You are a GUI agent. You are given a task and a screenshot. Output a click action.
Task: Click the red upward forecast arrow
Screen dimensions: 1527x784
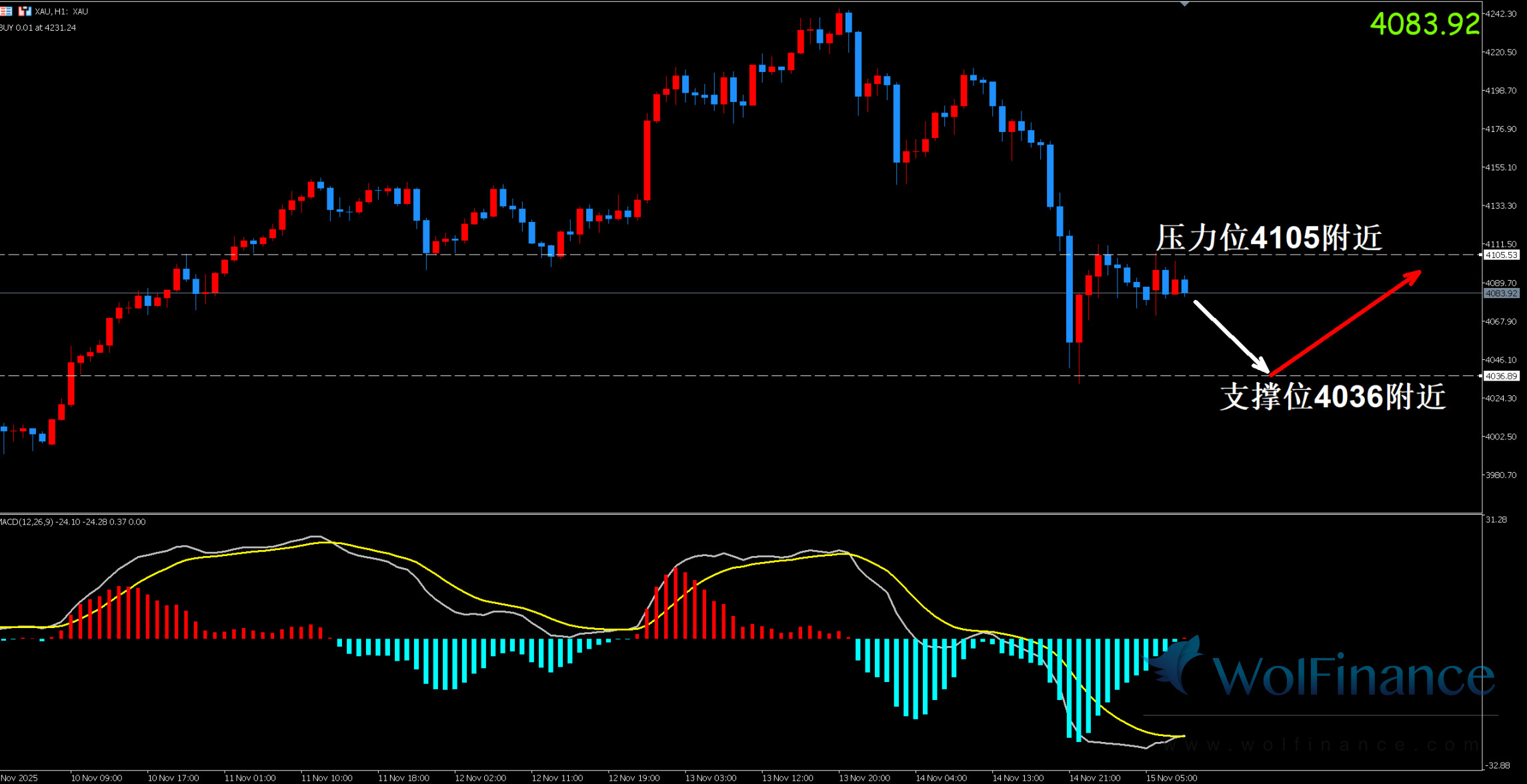click(x=1346, y=323)
